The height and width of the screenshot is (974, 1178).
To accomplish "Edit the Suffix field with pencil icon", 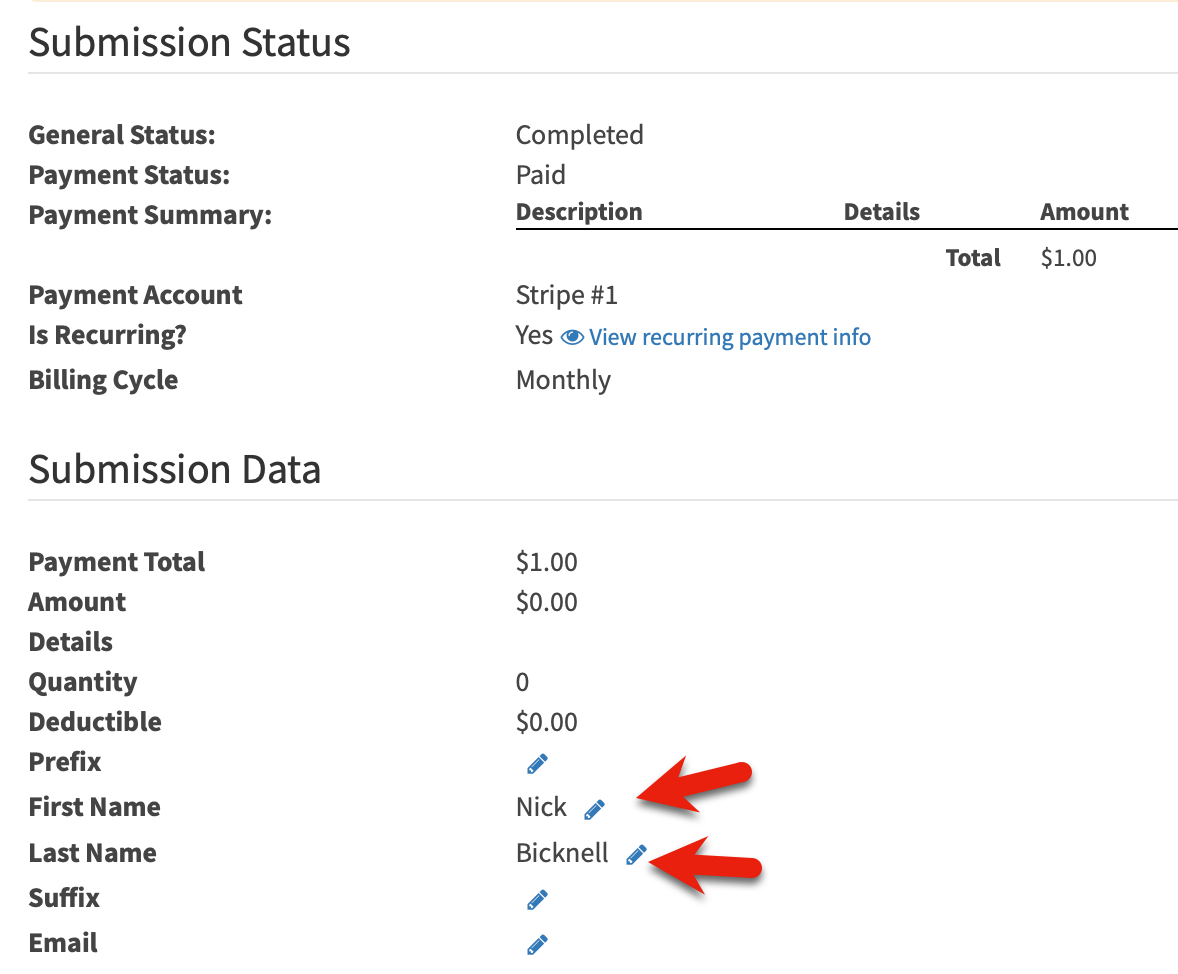I will pos(537,900).
